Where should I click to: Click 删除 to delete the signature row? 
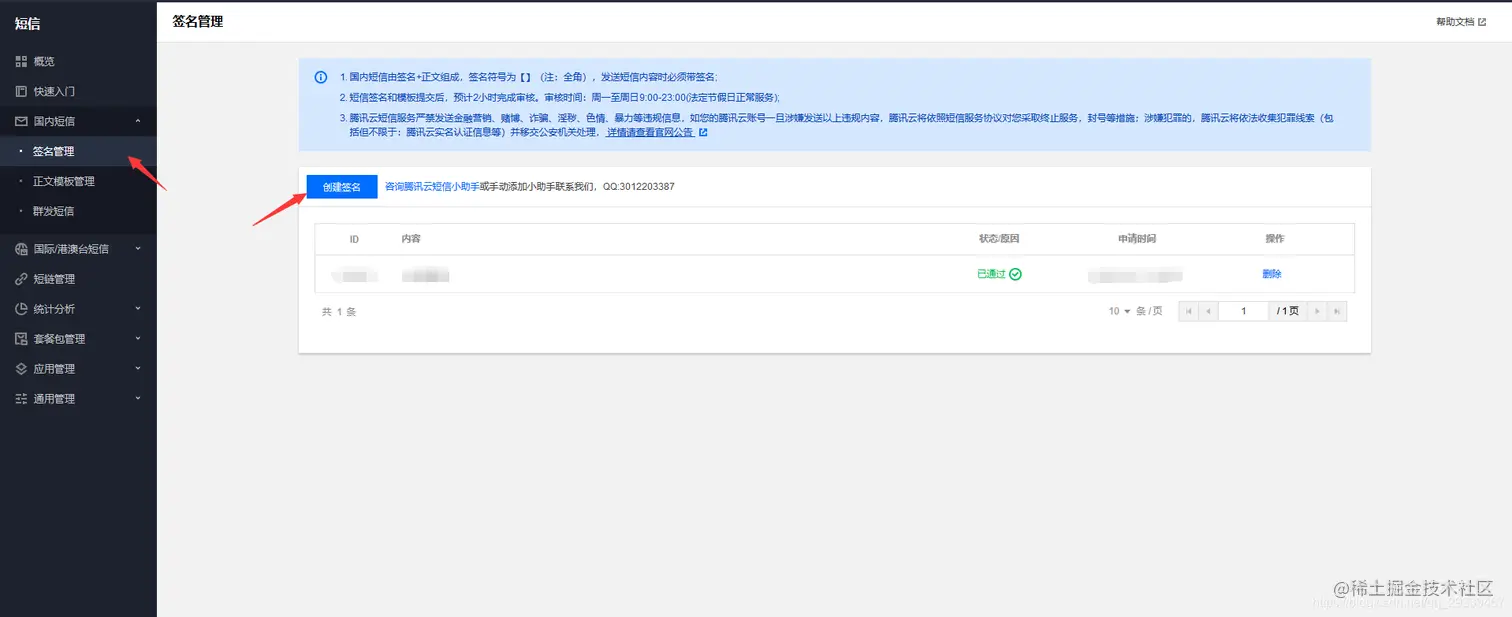pyautogui.click(x=1271, y=273)
